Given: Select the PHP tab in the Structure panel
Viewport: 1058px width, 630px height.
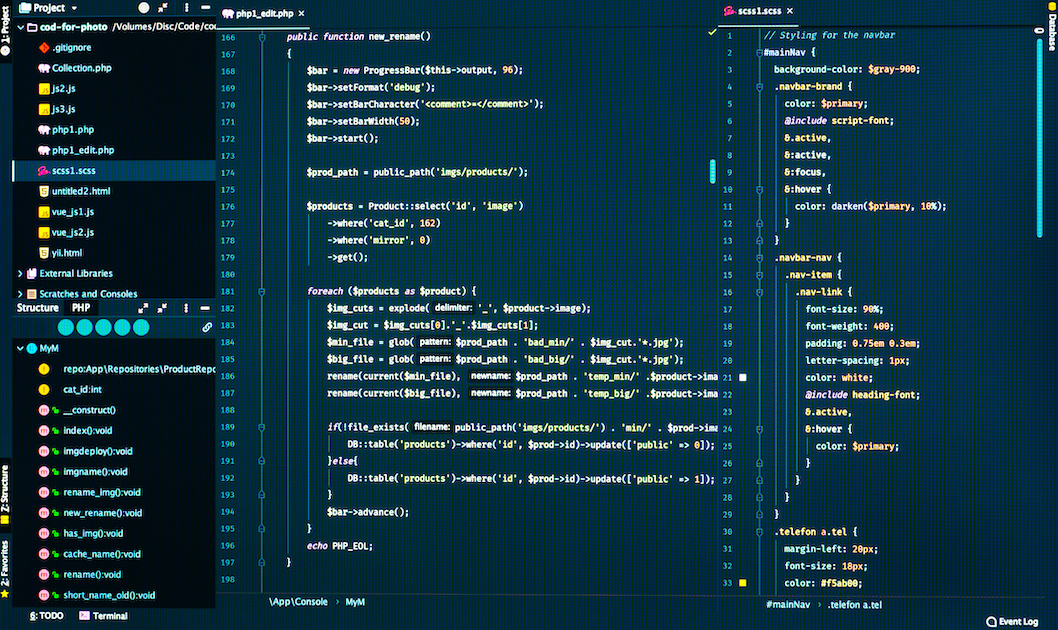Looking at the screenshot, I should tap(81, 307).
